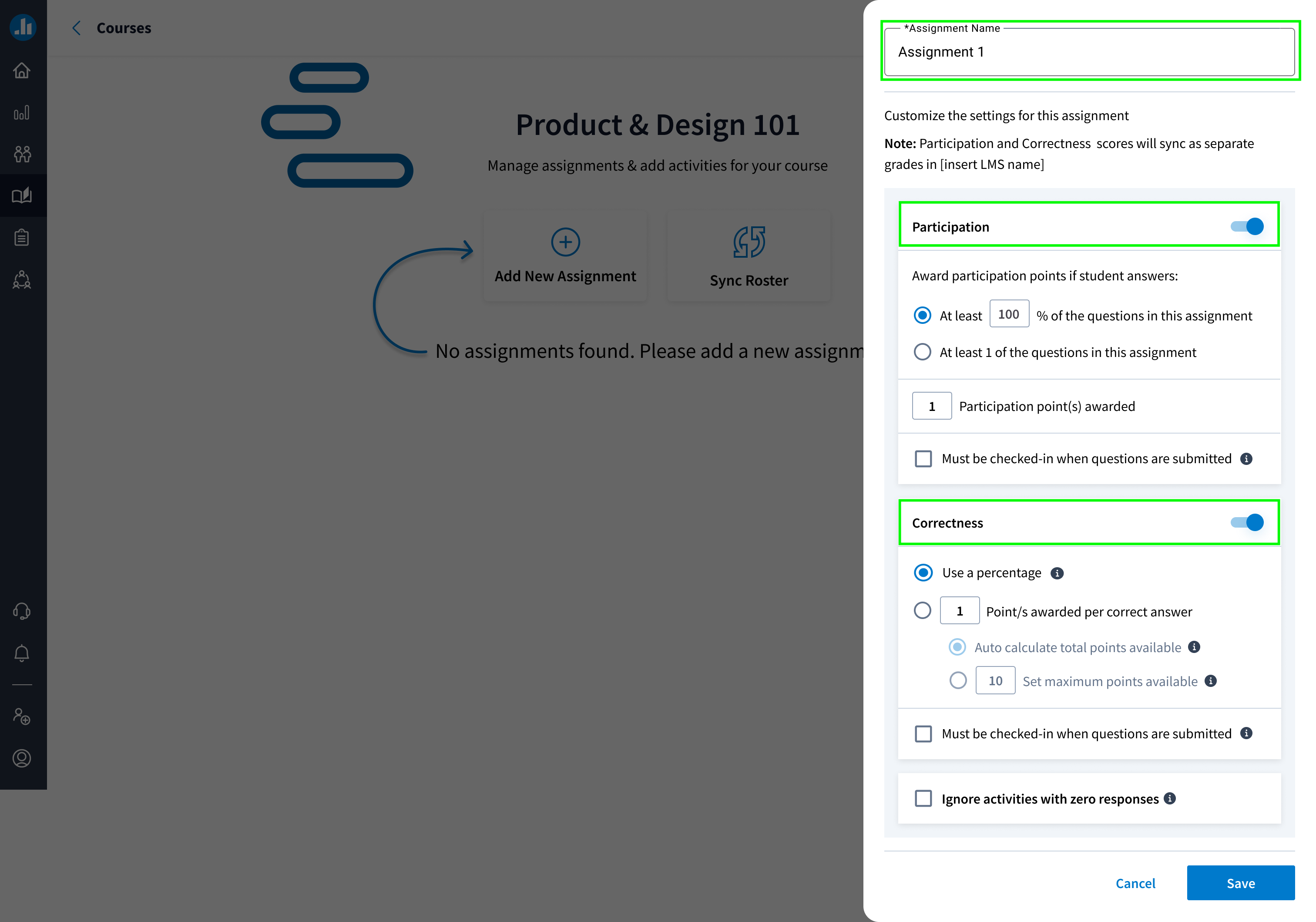Go back to Courses
The height and width of the screenshot is (922, 1316).
(x=77, y=27)
